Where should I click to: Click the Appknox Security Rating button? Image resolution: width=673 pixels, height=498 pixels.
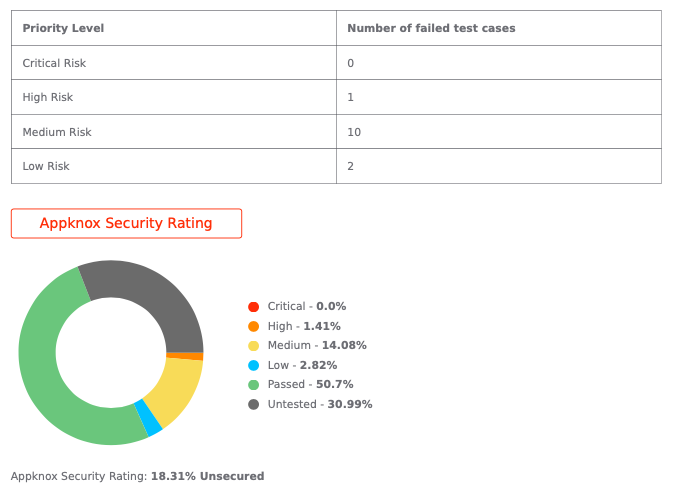(x=126, y=223)
